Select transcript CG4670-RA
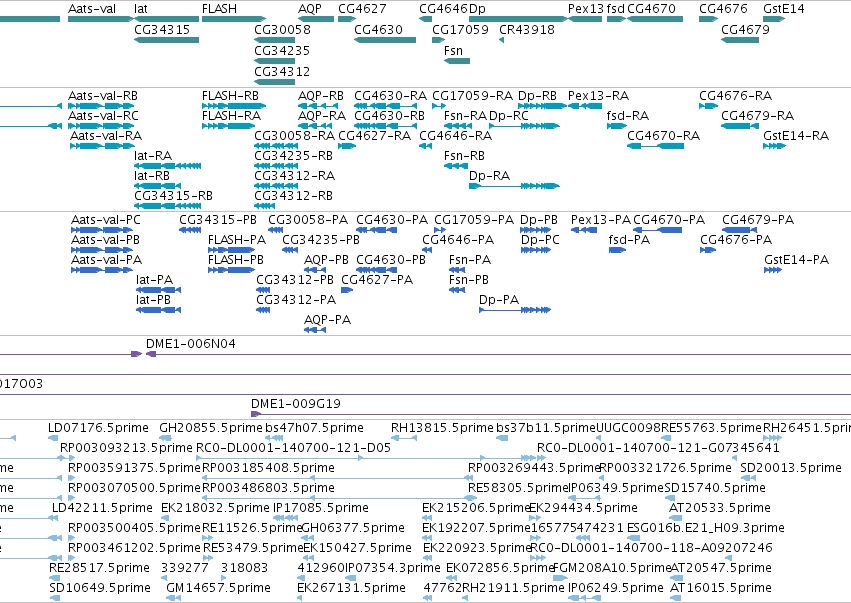This screenshot has height=603, width=851. (663, 136)
